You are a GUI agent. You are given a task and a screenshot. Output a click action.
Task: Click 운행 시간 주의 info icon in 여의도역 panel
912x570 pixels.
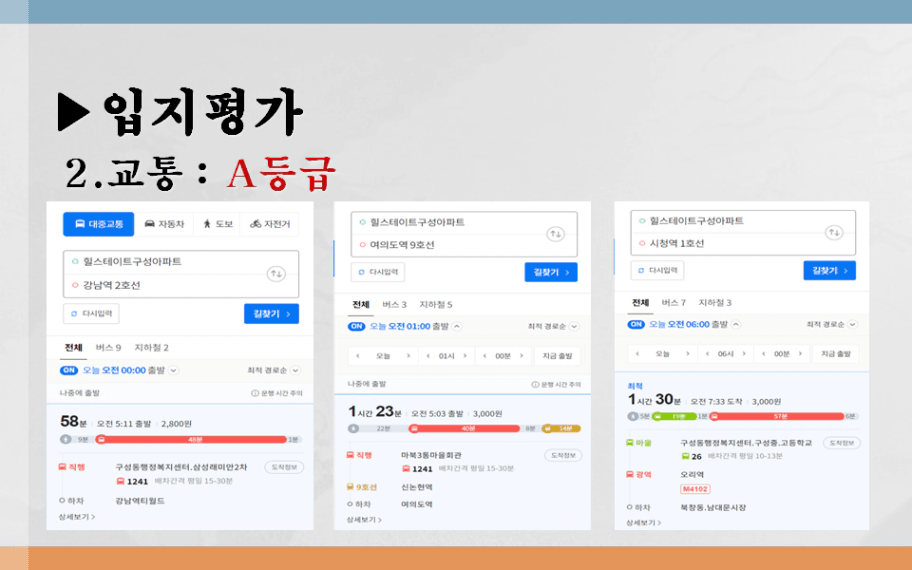tap(535, 385)
